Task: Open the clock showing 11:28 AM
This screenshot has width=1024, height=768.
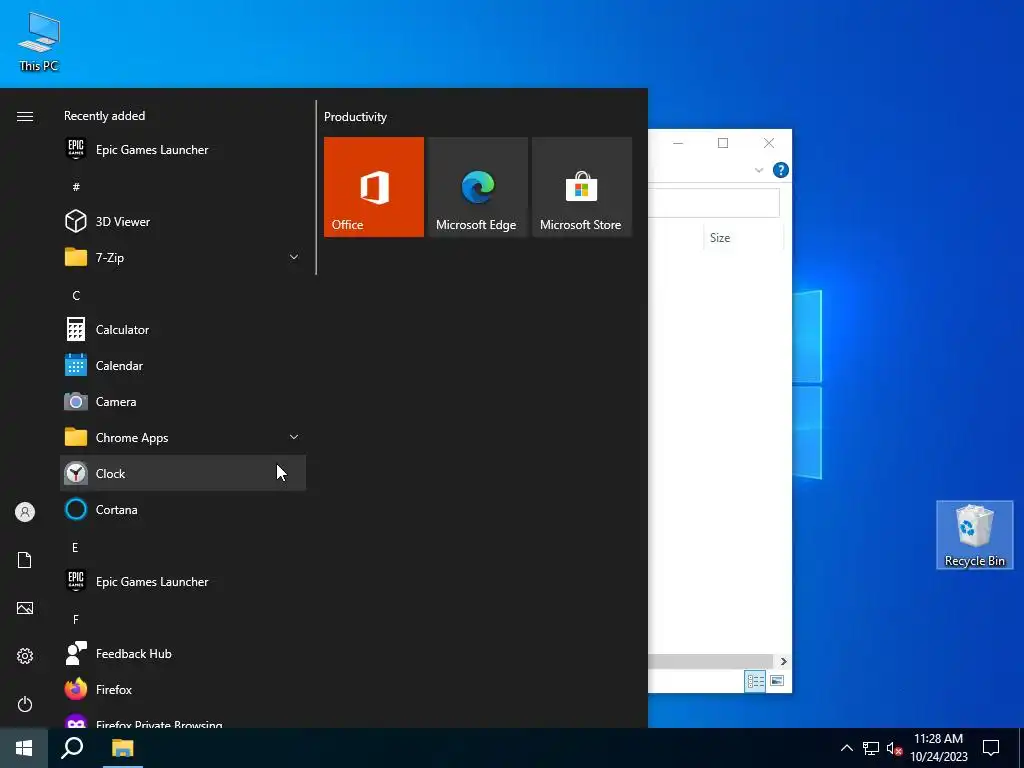Action: pyautogui.click(x=938, y=748)
